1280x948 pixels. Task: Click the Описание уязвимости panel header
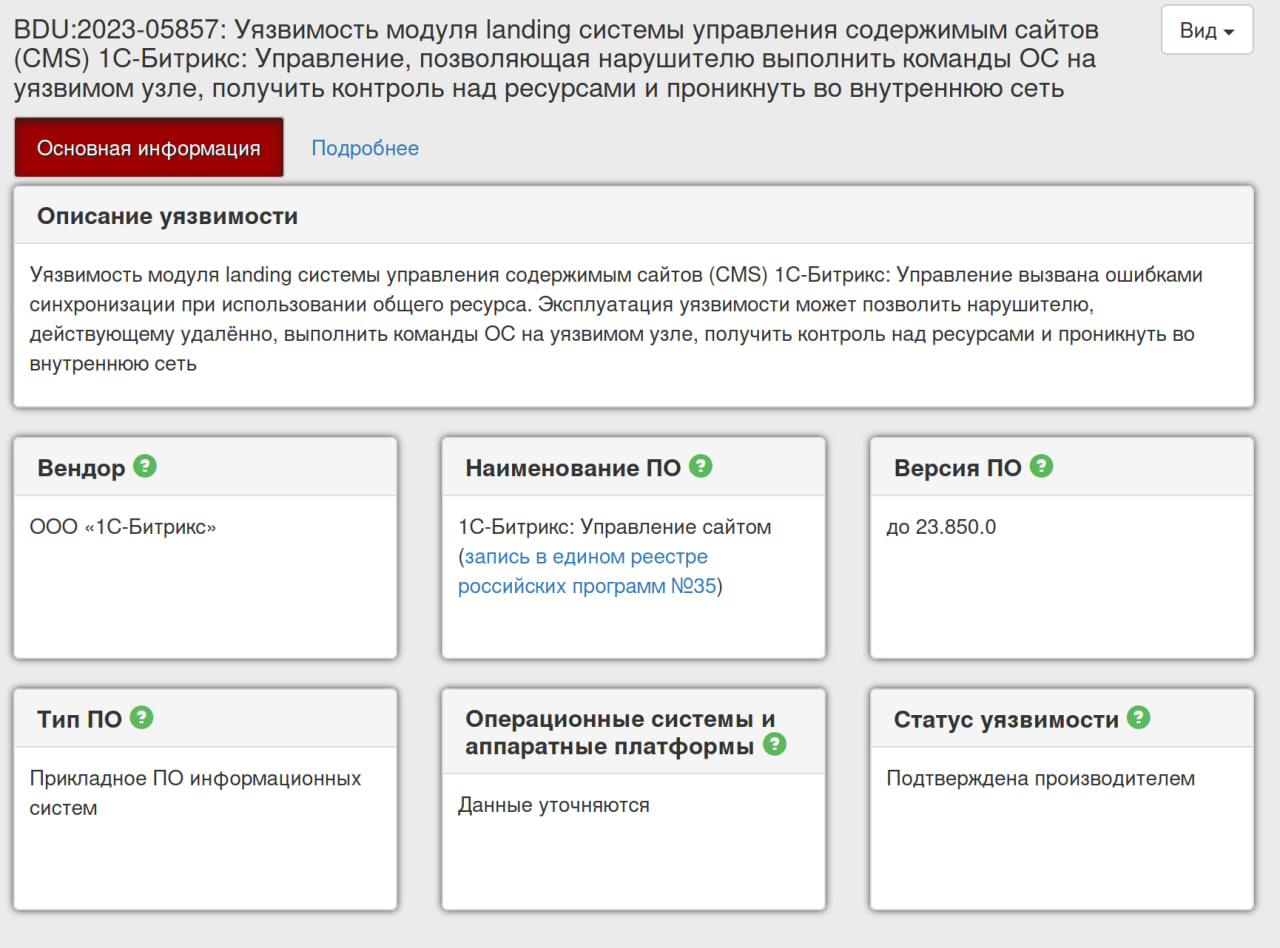[x=168, y=216]
